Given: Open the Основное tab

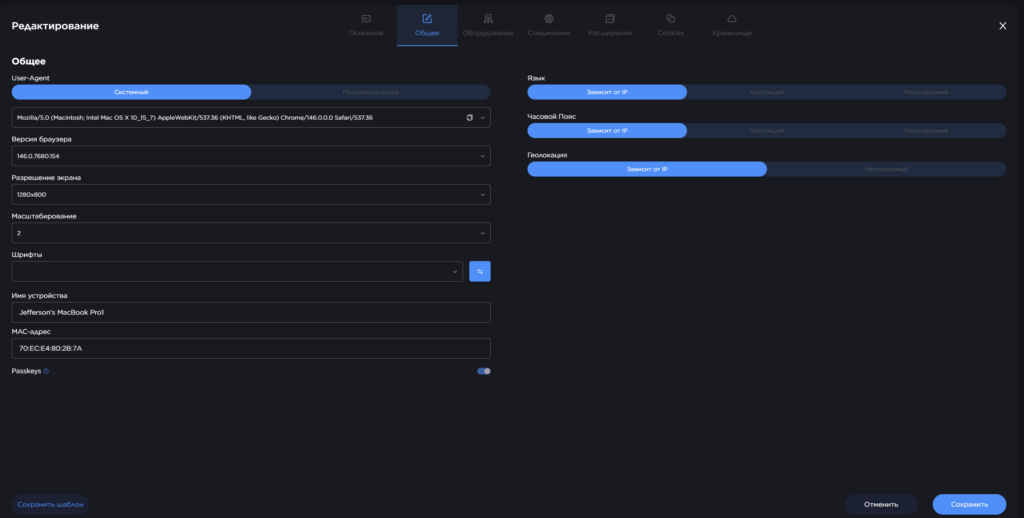Looking at the screenshot, I should [366, 25].
